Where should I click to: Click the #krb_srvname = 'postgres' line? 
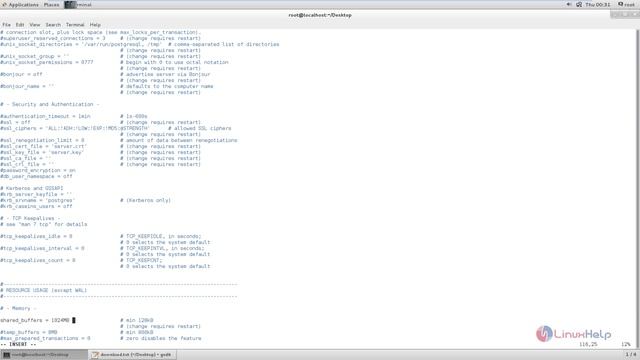pos(37,200)
